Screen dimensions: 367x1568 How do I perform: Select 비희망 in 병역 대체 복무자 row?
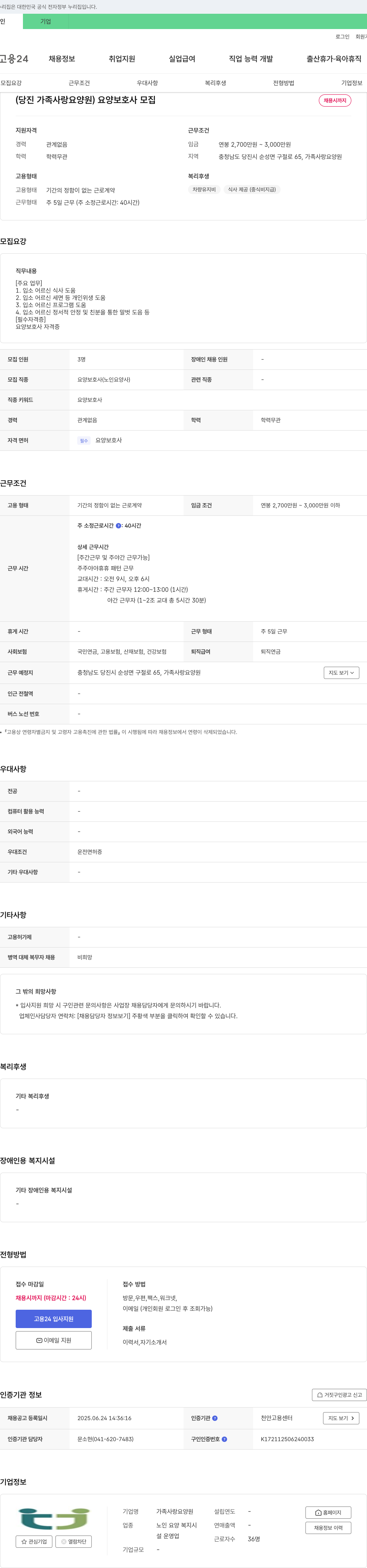coord(84,957)
